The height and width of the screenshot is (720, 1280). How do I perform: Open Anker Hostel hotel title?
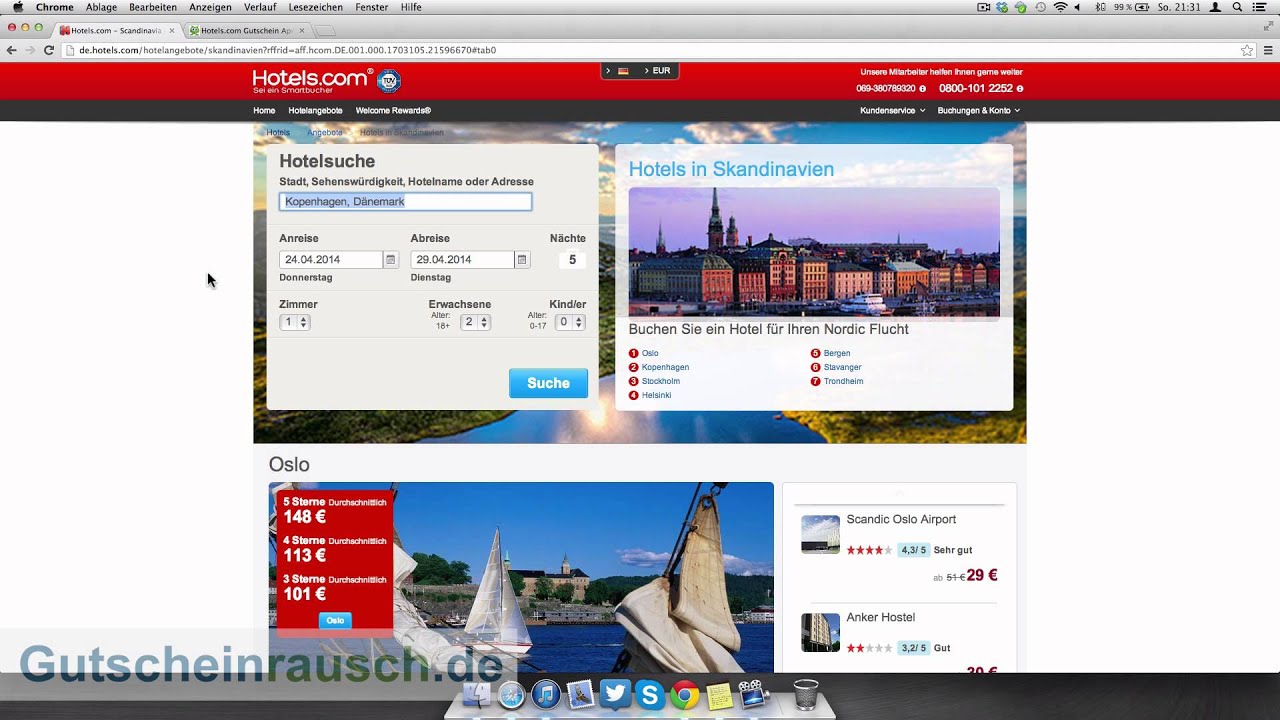pyautogui.click(x=880, y=617)
